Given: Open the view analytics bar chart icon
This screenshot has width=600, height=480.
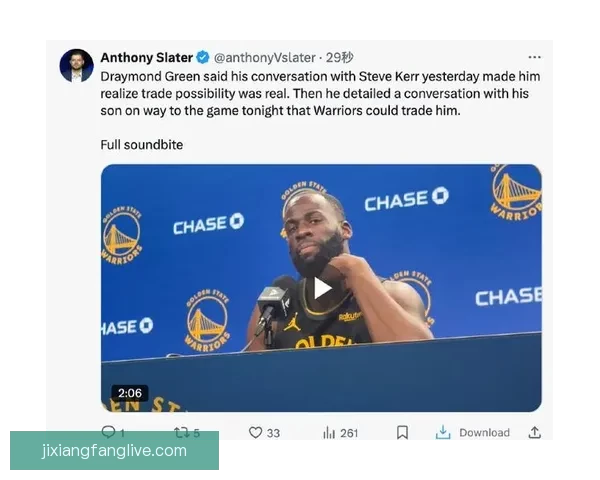Looking at the screenshot, I should coord(329,433).
